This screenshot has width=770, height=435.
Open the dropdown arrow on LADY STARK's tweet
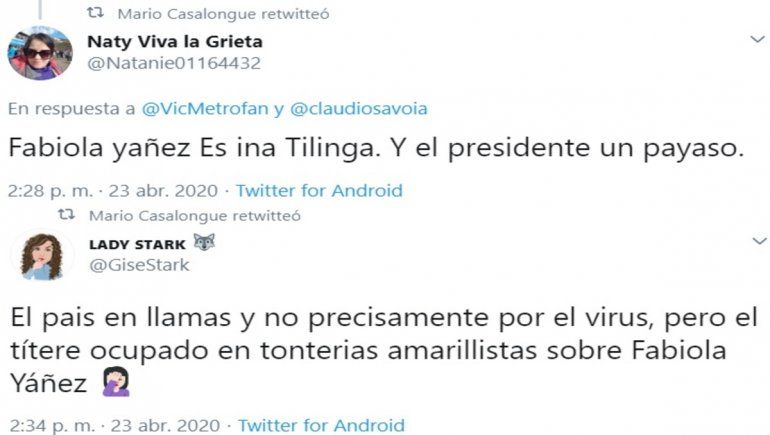[x=758, y=241]
